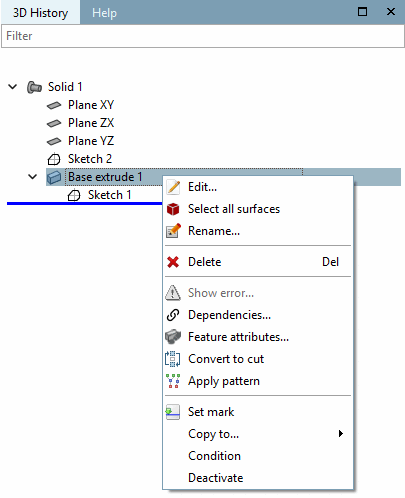Screen dimensions: 405x498
Task: Choose Condition from the context menu
Action: (214, 456)
